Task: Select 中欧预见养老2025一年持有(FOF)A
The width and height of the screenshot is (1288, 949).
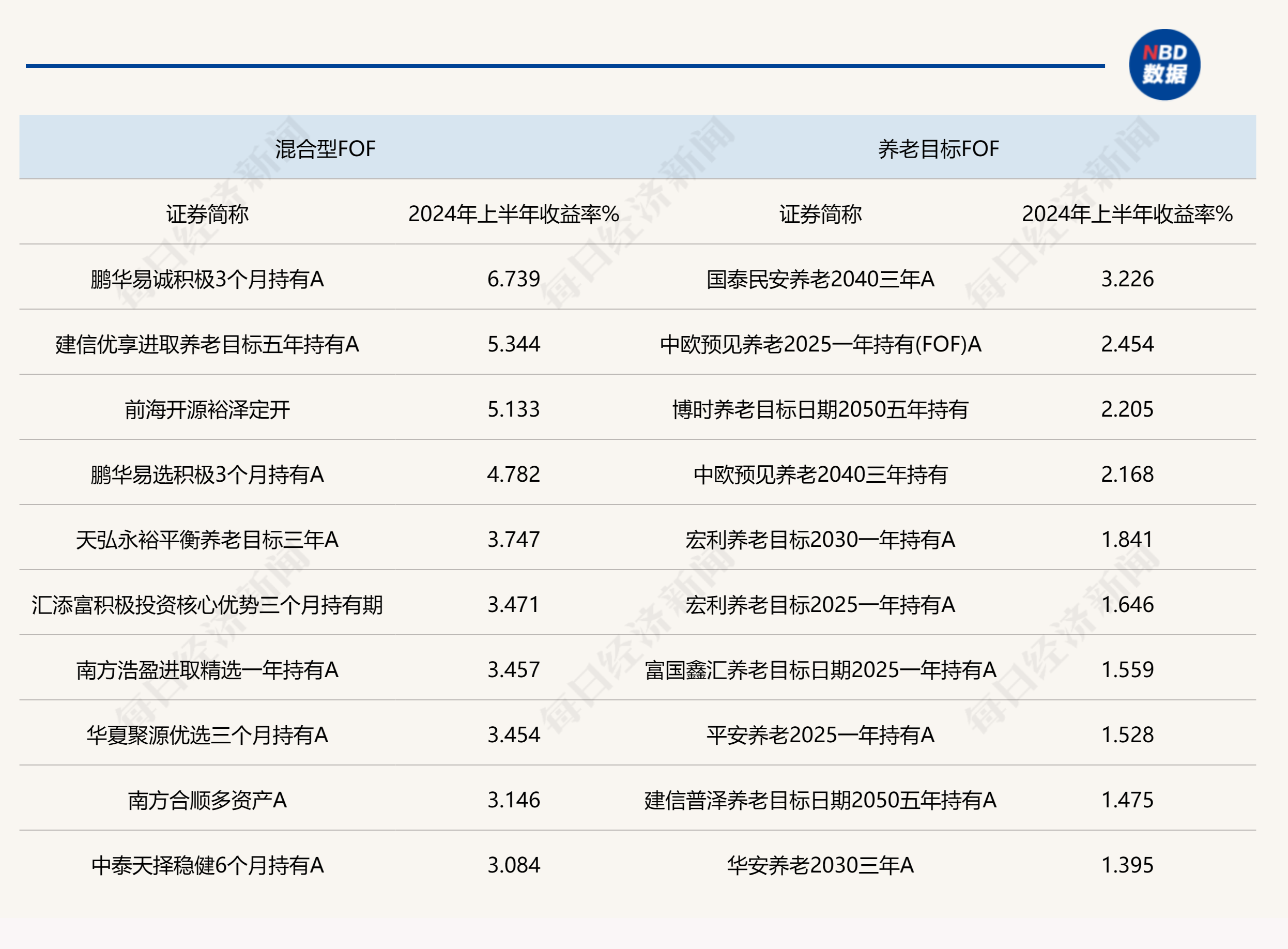Action: 820,344
